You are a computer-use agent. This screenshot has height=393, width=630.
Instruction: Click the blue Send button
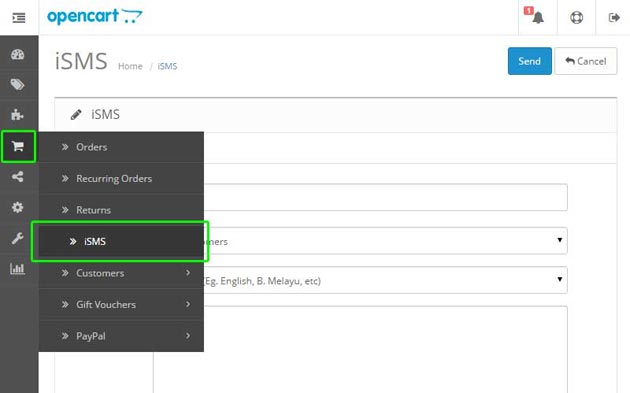pos(530,61)
